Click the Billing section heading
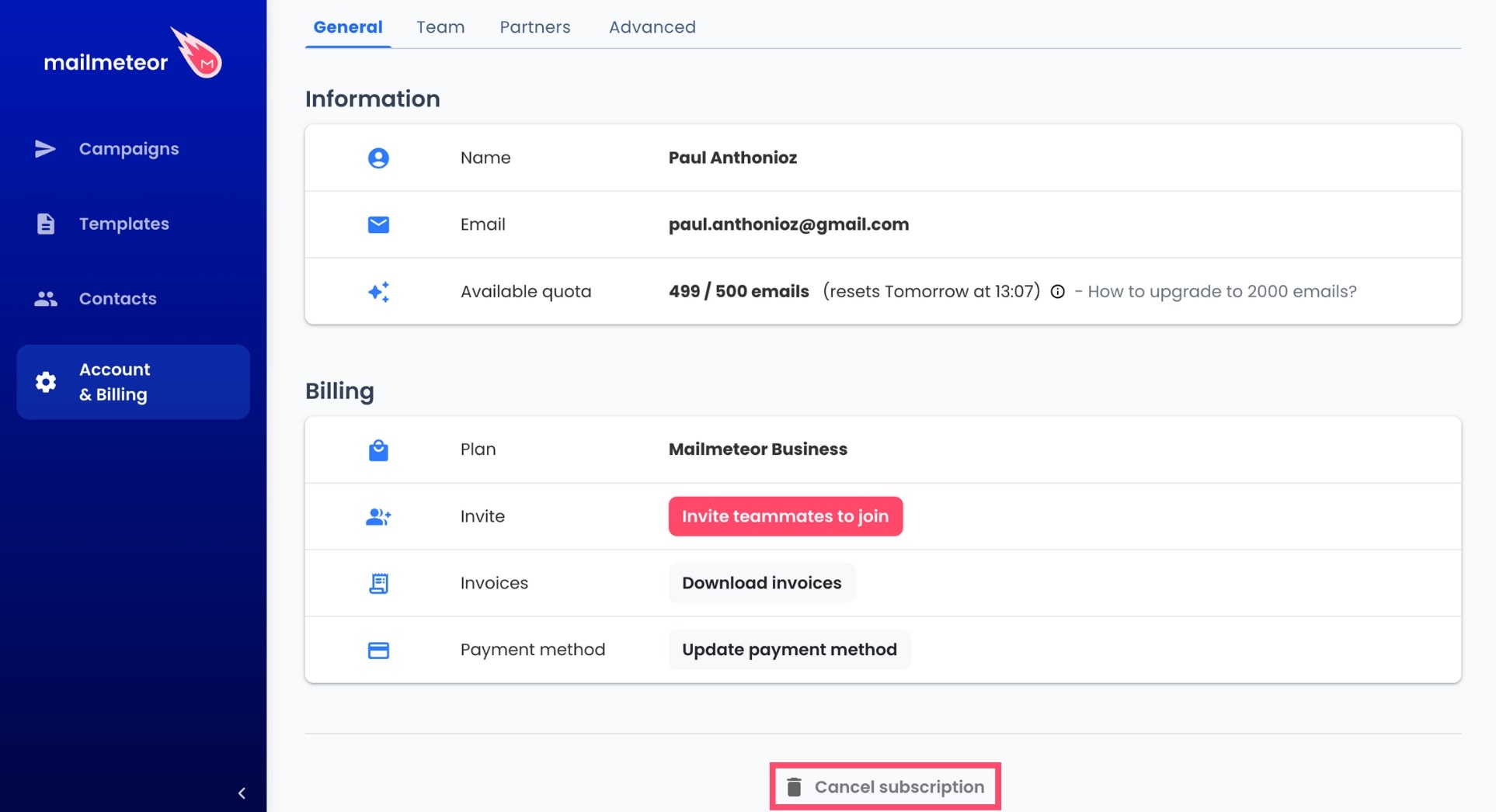Screen dimensions: 1496x812 (x=339, y=391)
